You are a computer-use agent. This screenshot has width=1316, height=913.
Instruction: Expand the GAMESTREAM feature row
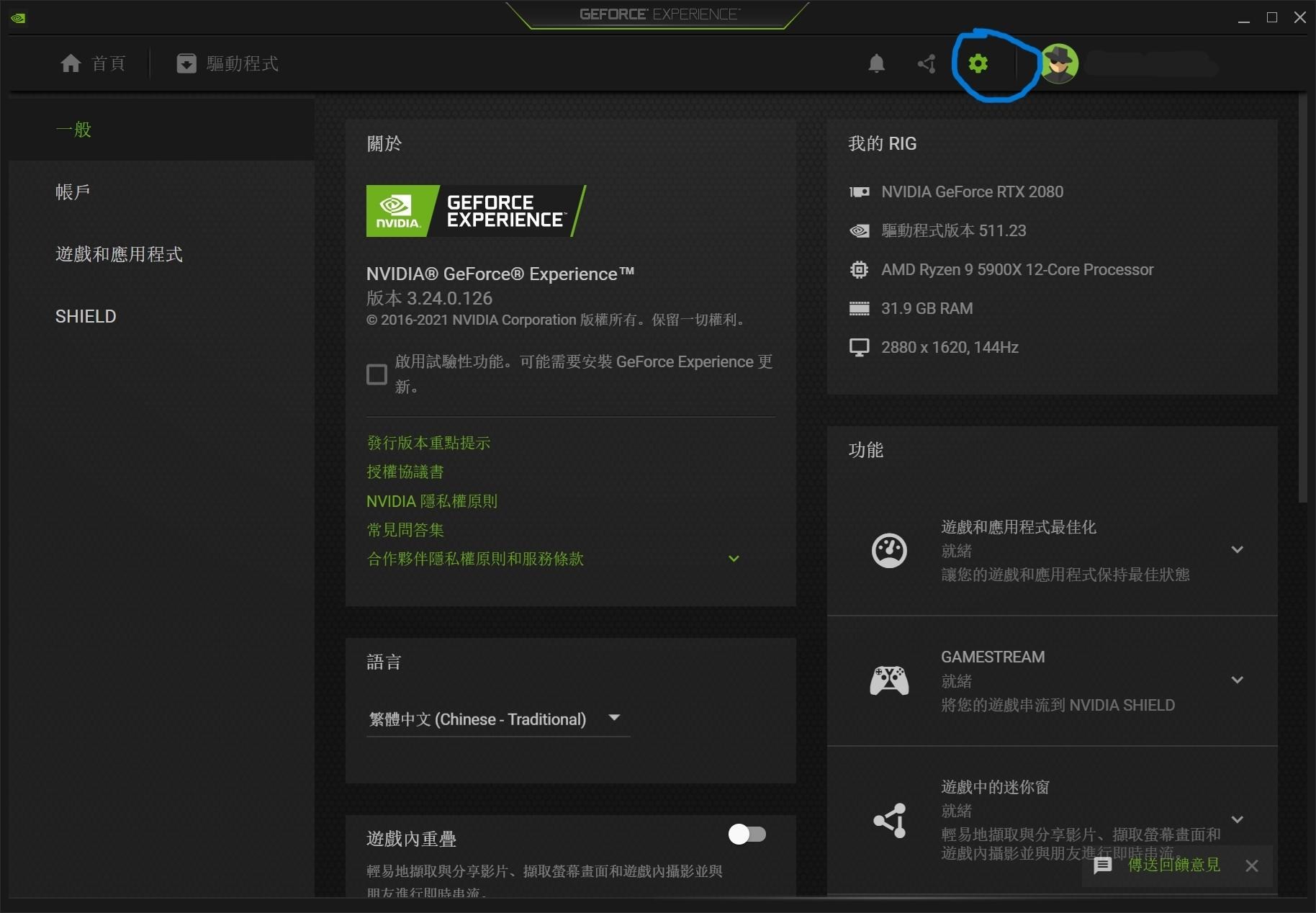tap(1237, 680)
